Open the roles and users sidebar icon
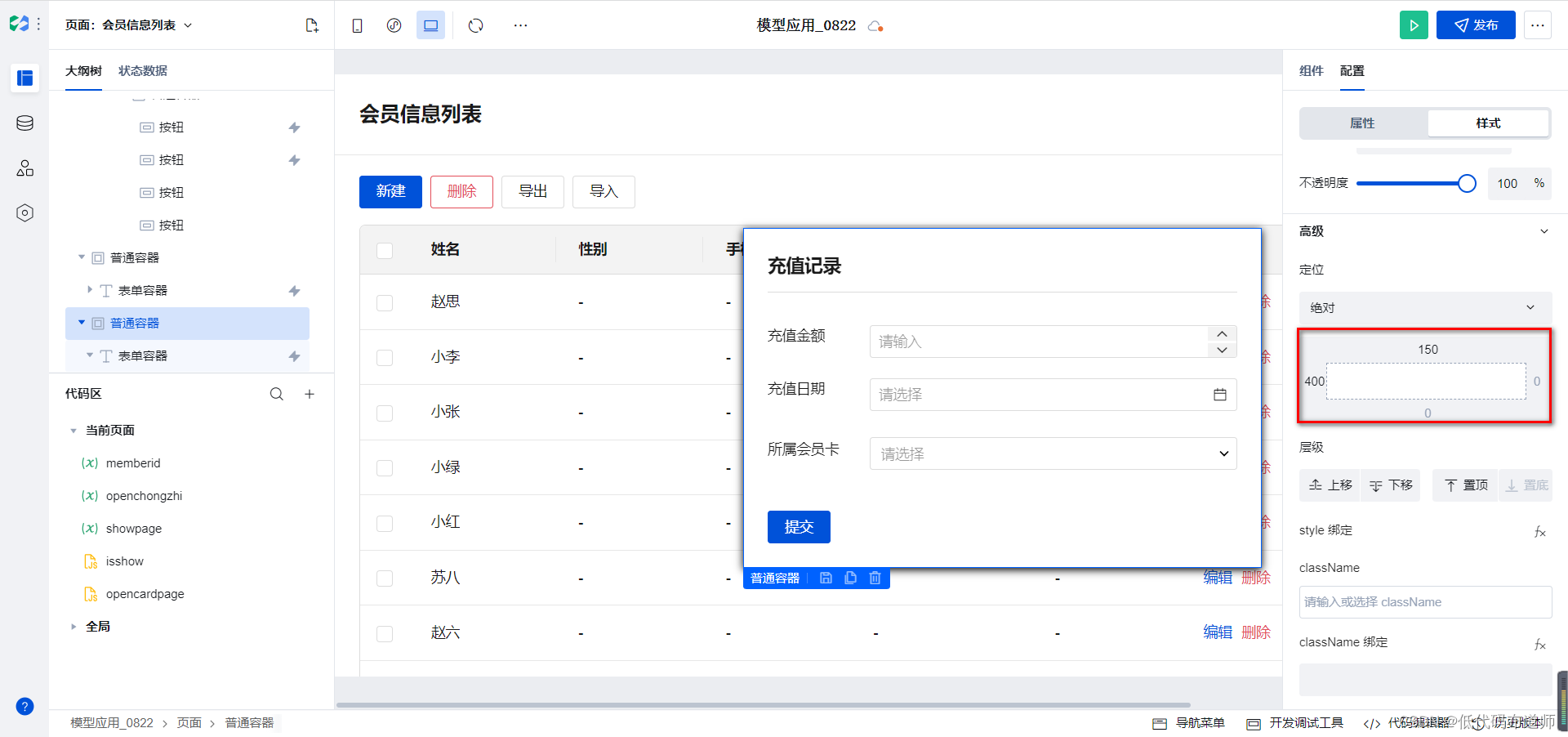The width and height of the screenshot is (1568, 737). pos(24,168)
